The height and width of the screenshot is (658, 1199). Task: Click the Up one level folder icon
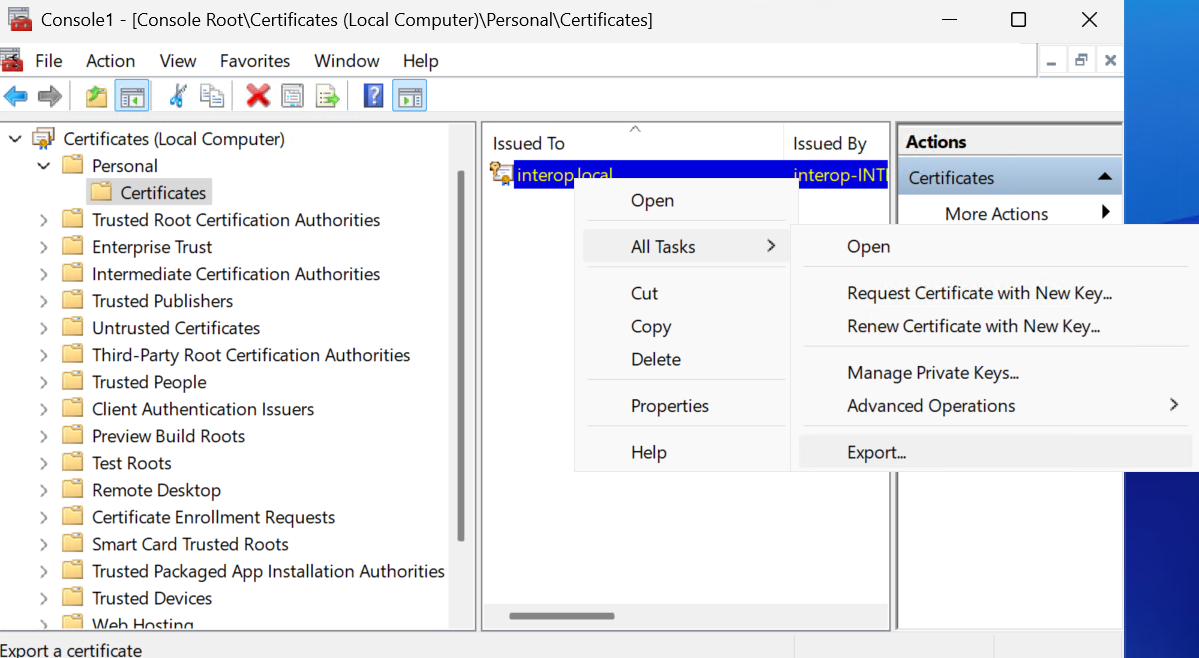(96, 96)
